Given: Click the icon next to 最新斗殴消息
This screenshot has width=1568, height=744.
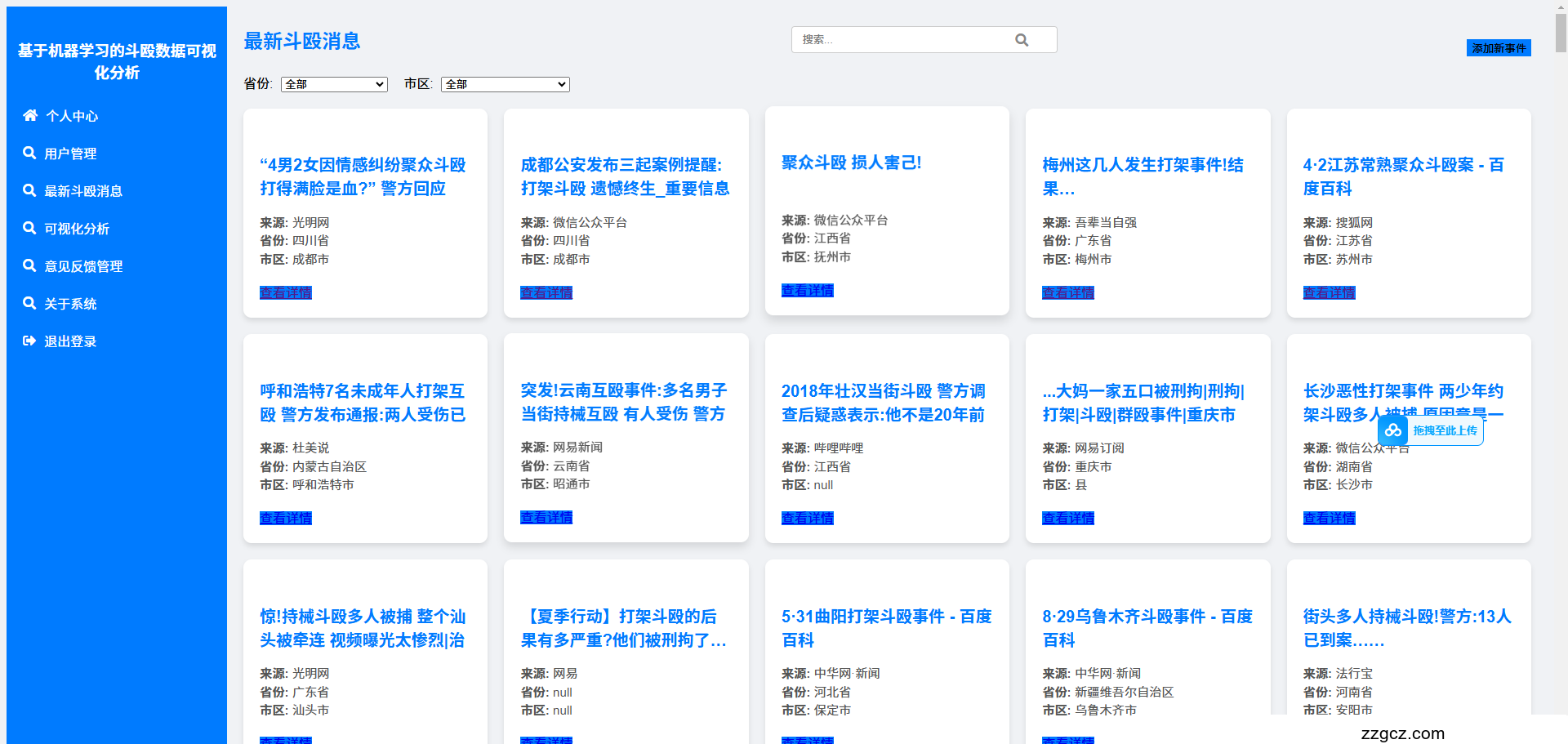Looking at the screenshot, I should [x=29, y=190].
